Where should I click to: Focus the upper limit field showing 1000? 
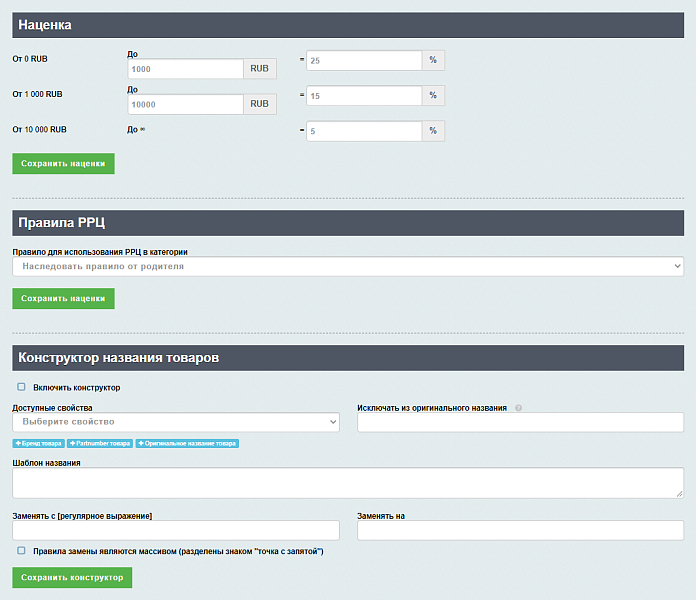[x=186, y=69]
